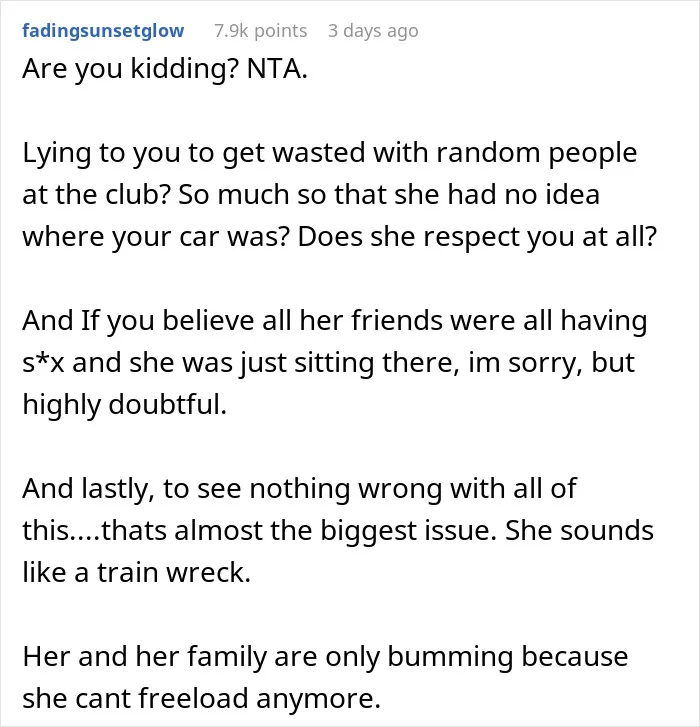
Task: Click the line starting where your car was?
Action: pyautogui.click(x=339, y=237)
